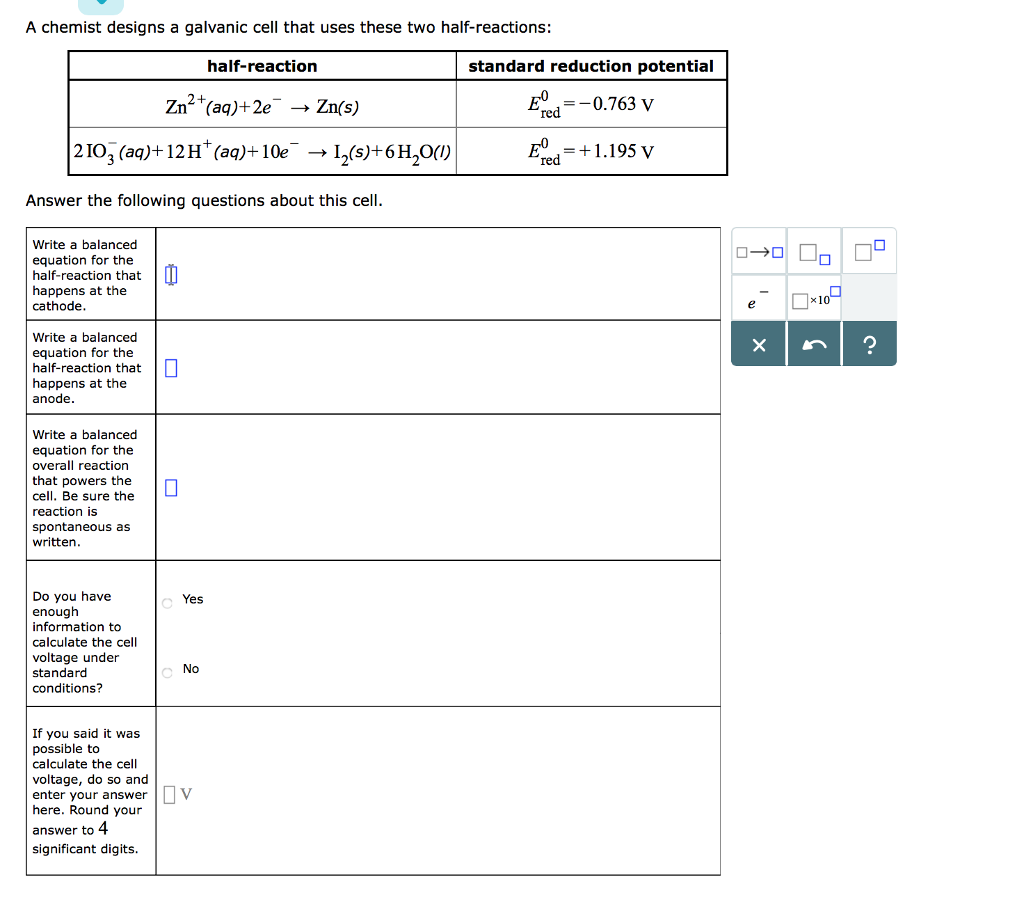This screenshot has height=909, width=1024.
Task: Select the superscript template button
Action: 869,251
